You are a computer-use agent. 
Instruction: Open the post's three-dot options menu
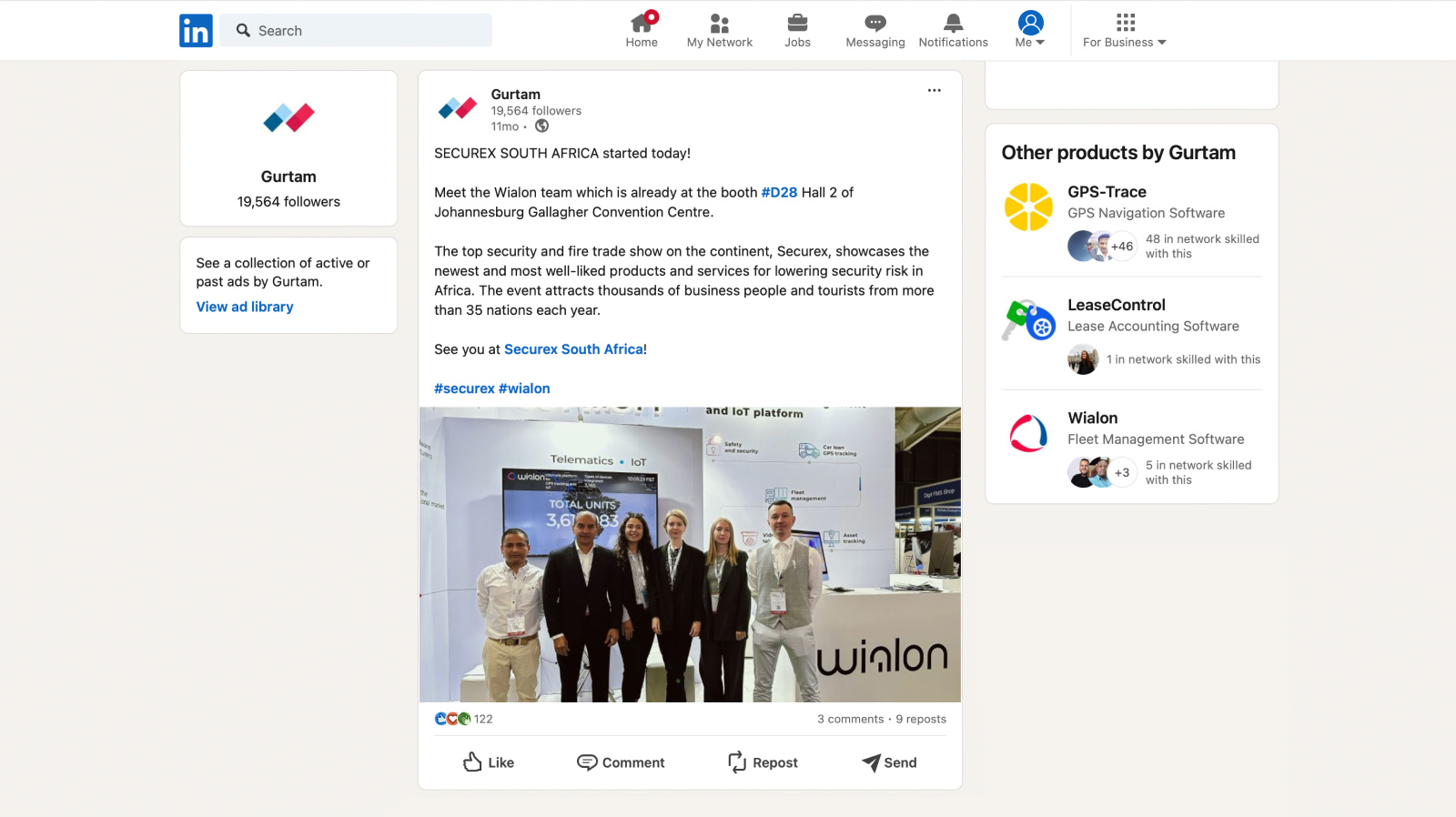tap(934, 90)
